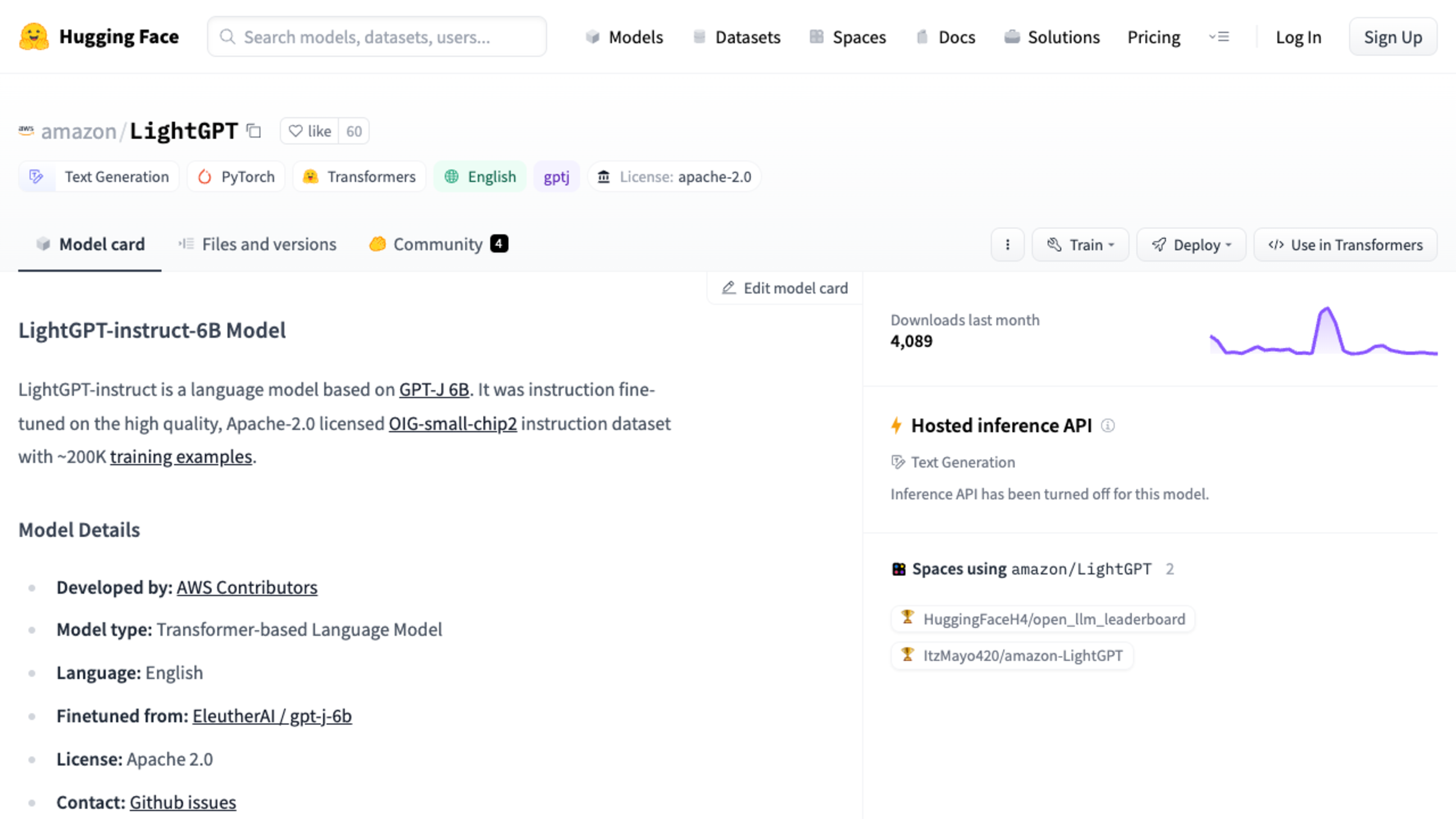The width and height of the screenshot is (1456, 819).
Task: Click the Hosted inference API info icon
Action: pyautogui.click(x=1107, y=425)
